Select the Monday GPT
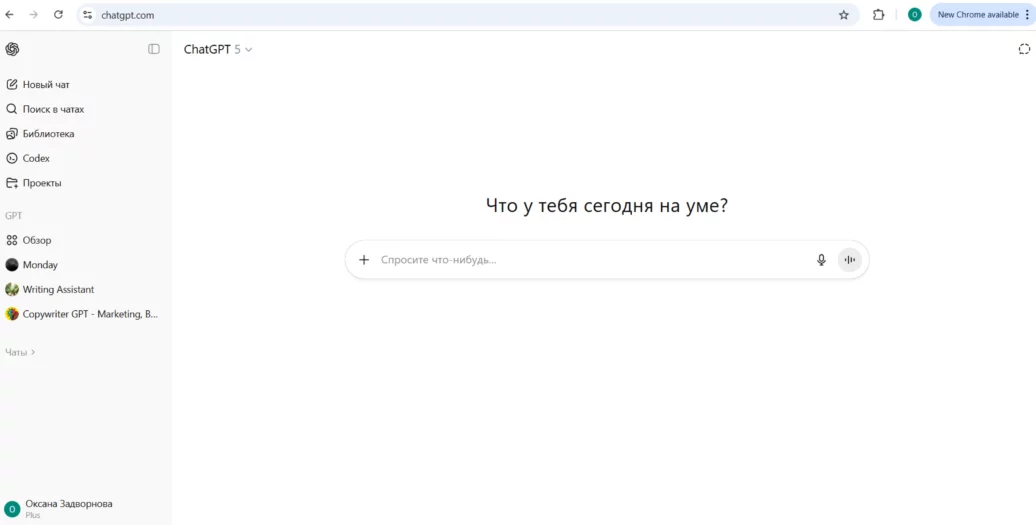Screen dimensions: 1036x525 [x=40, y=265]
